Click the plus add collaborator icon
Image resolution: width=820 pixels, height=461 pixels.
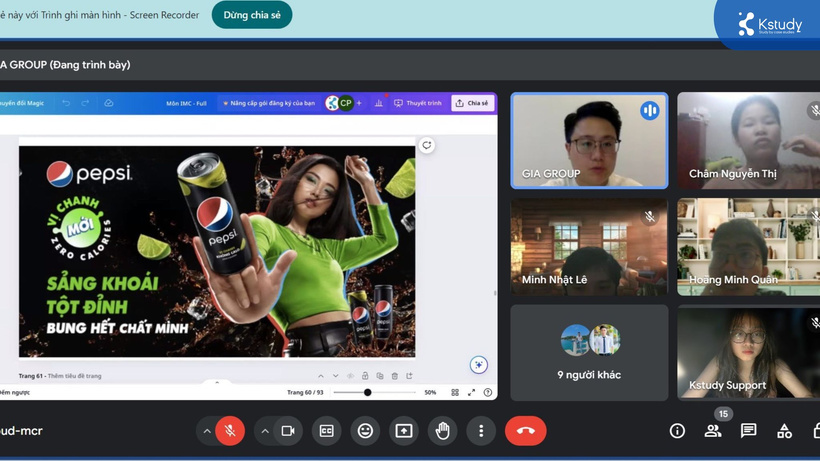point(359,103)
